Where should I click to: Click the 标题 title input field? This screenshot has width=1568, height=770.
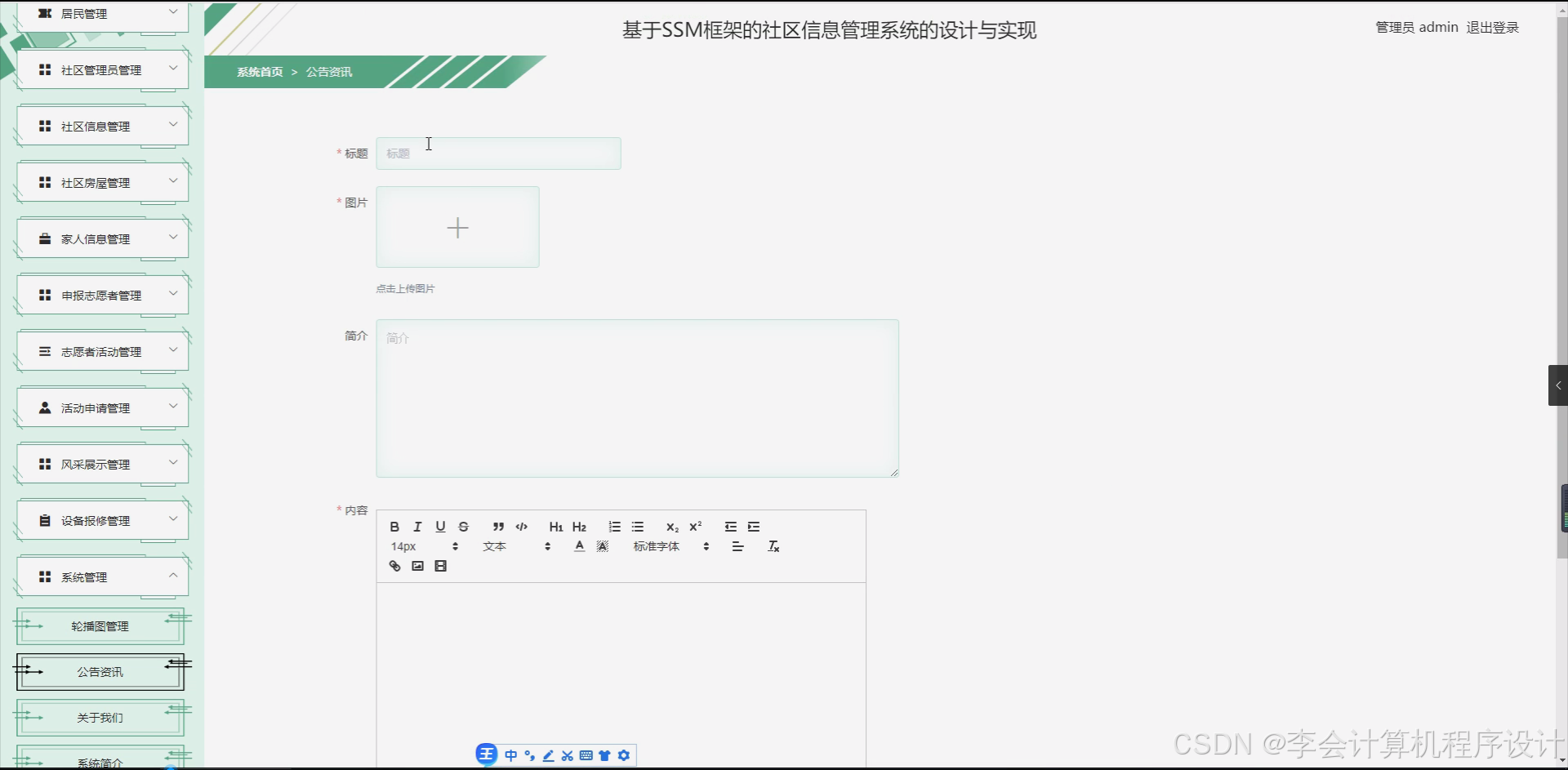(x=498, y=154)
